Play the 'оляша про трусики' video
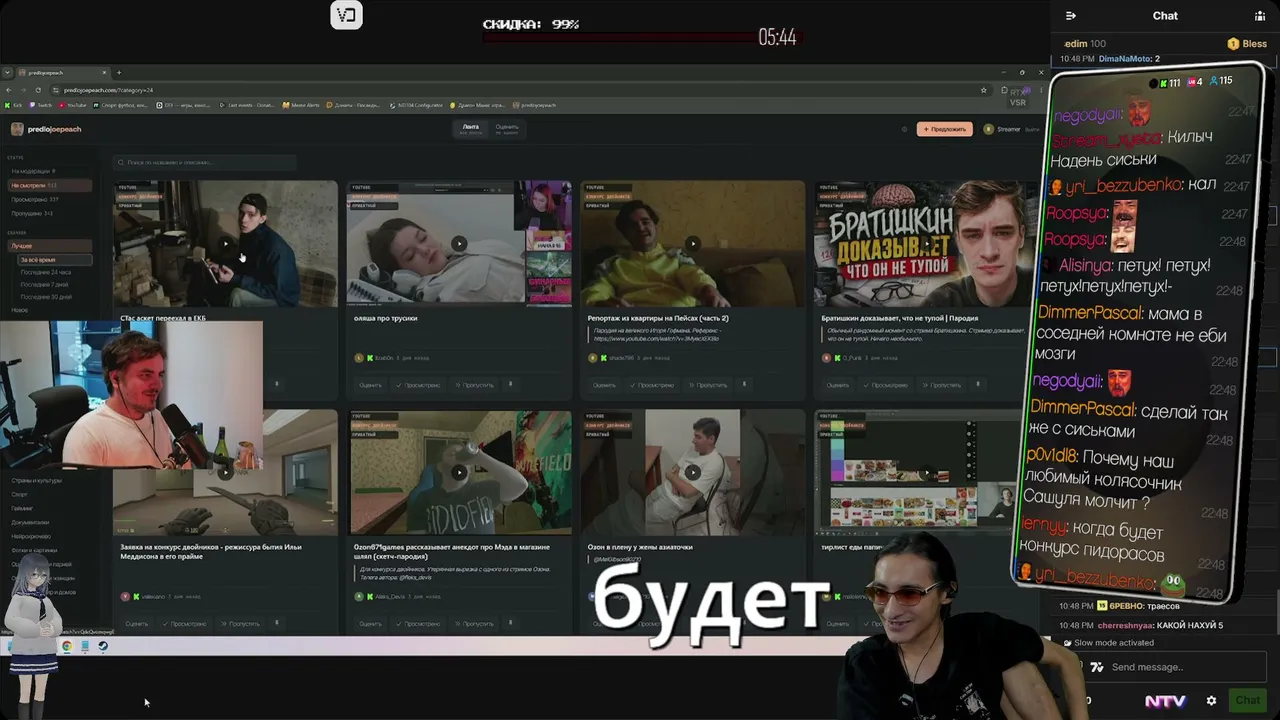 [458, 243]
